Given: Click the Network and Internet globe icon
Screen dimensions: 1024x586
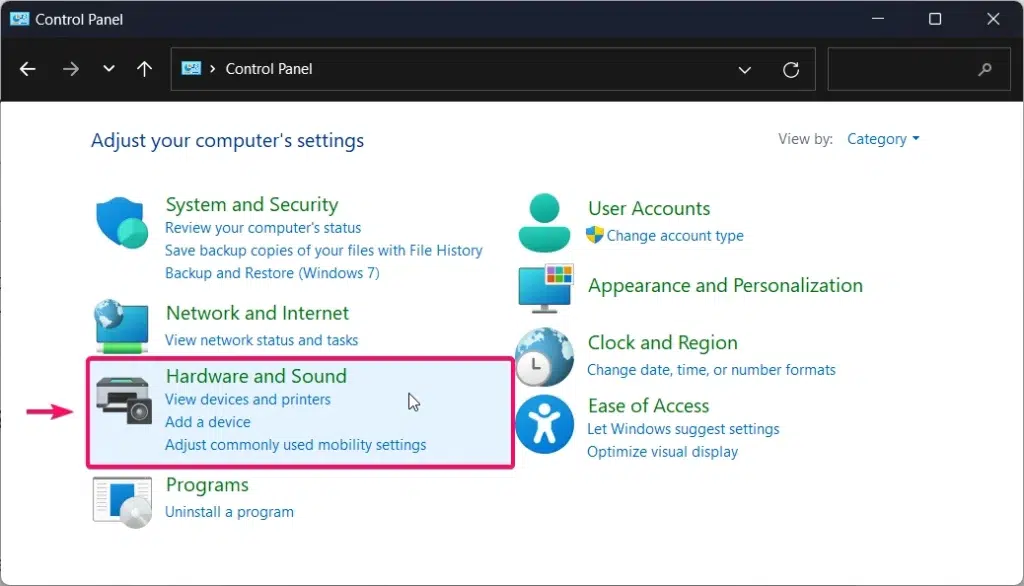Looking at the screenshot, I should point(122,326).
